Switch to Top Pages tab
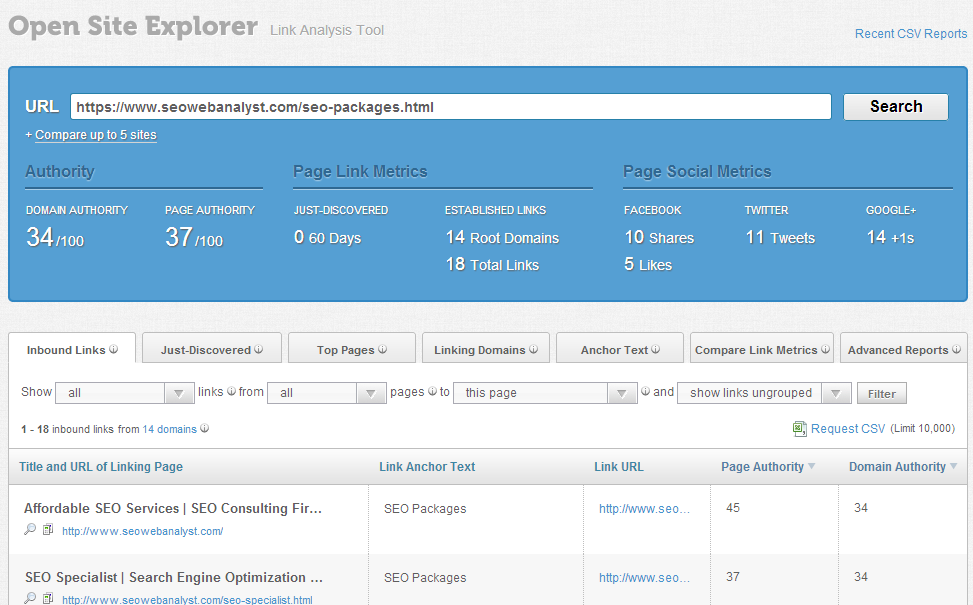 (352, 349)
